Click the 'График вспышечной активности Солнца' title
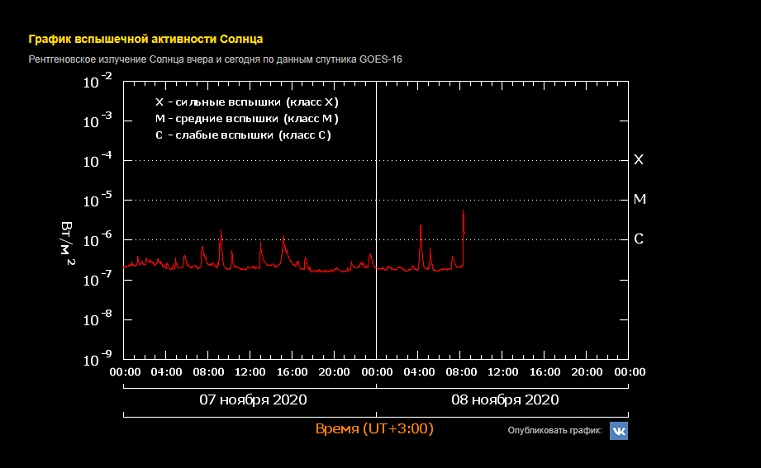This screenshot has height=468, width=761. tap(145, 39)
